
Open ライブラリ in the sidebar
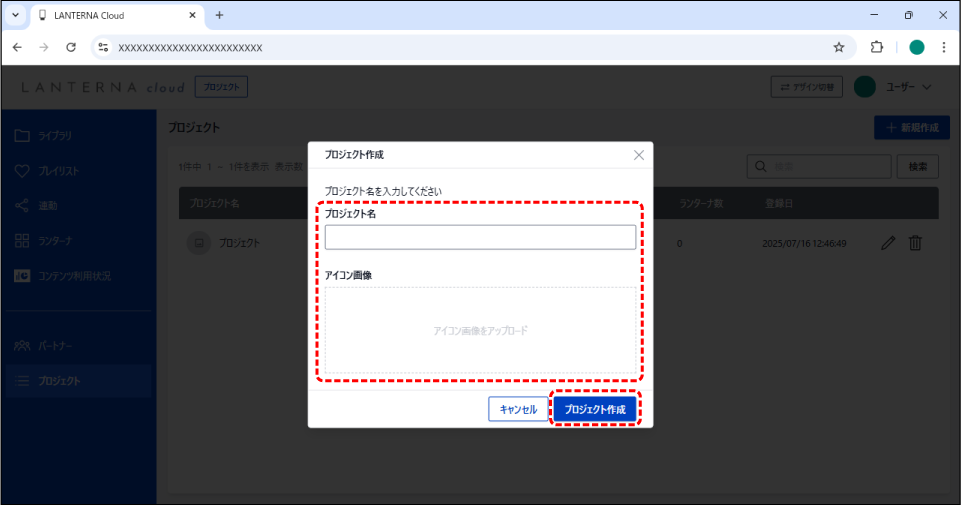click(55, 135)
